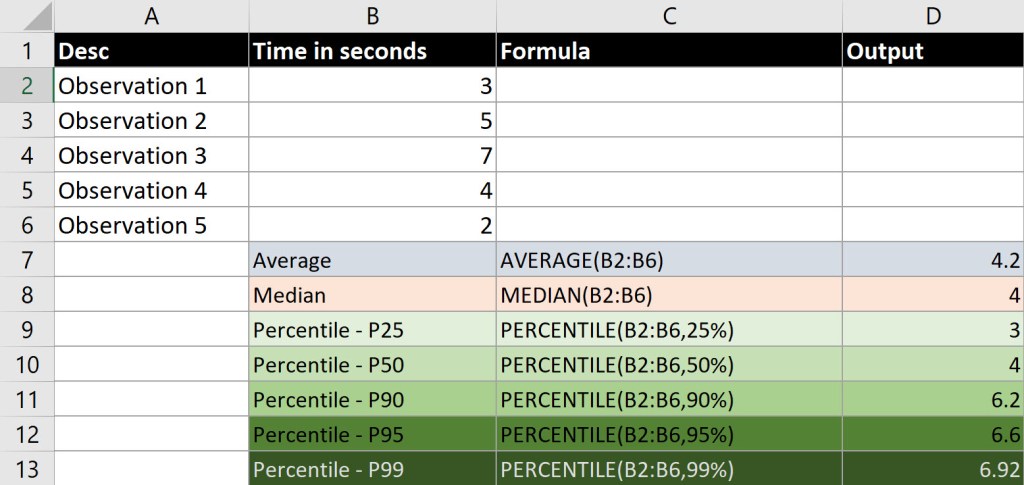Select row 7 header
The height and width of the screenshot is (485, 1024).
click(x=27, y=260)
